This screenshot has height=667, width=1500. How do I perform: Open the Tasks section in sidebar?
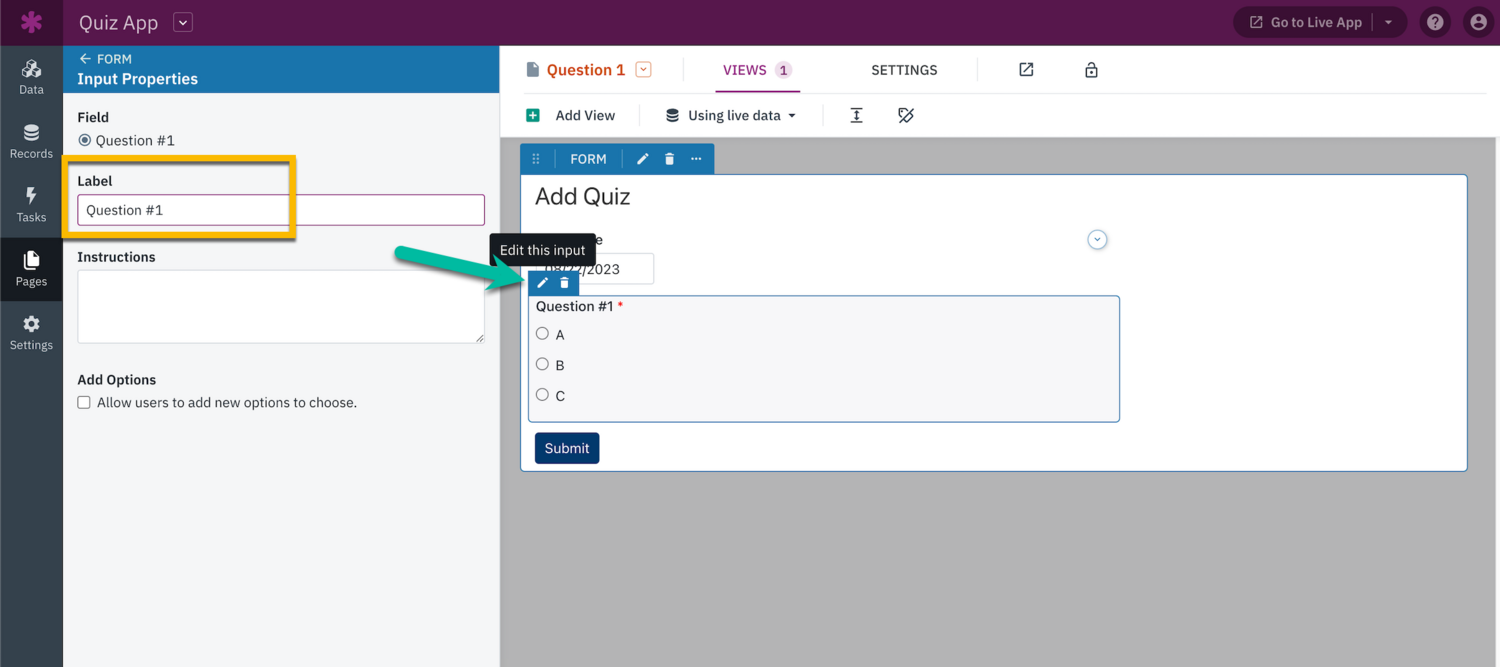click(31, 205)
